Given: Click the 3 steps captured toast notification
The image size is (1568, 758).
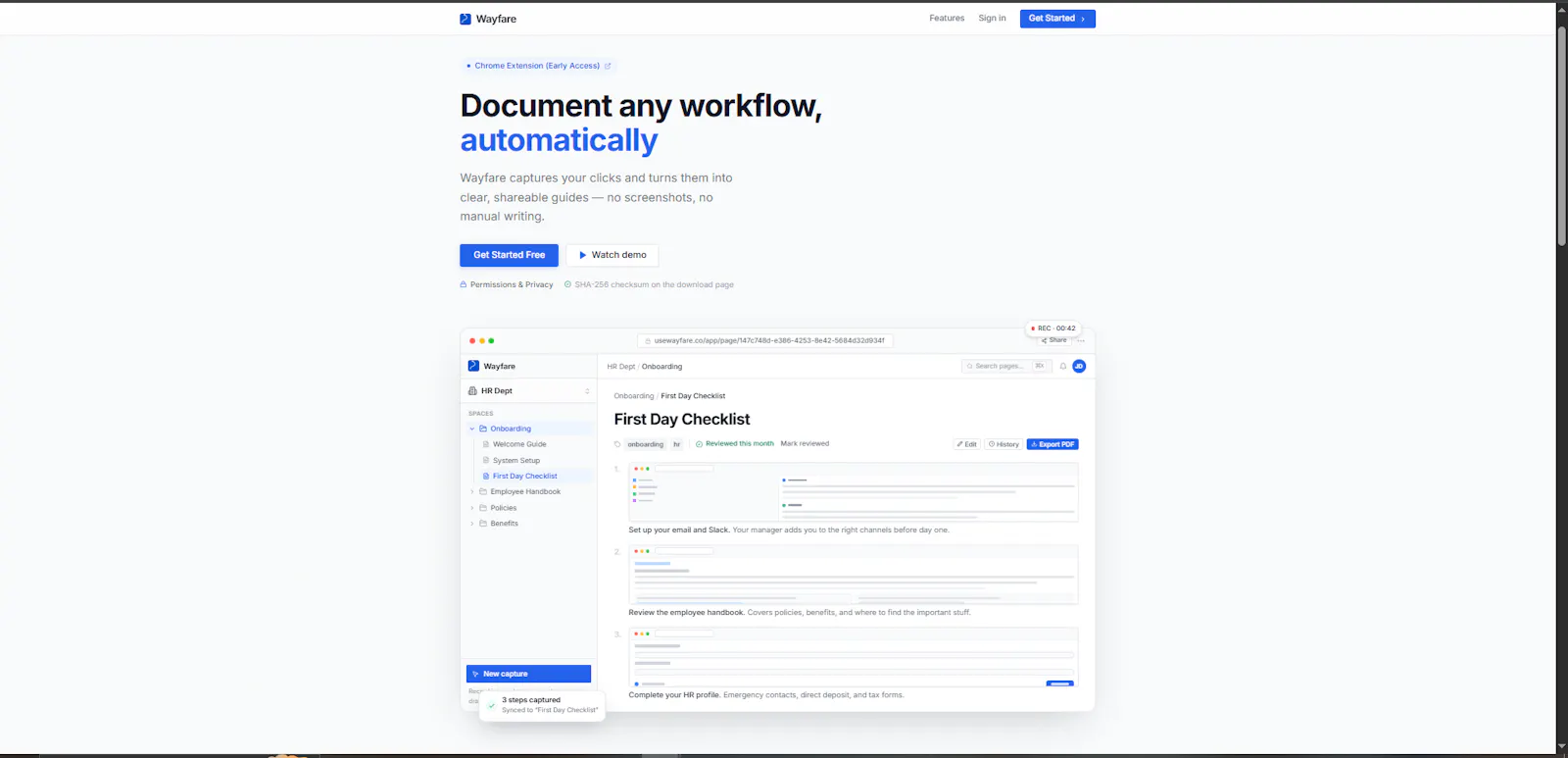Looking at the screenshot, I should [542, 705].
